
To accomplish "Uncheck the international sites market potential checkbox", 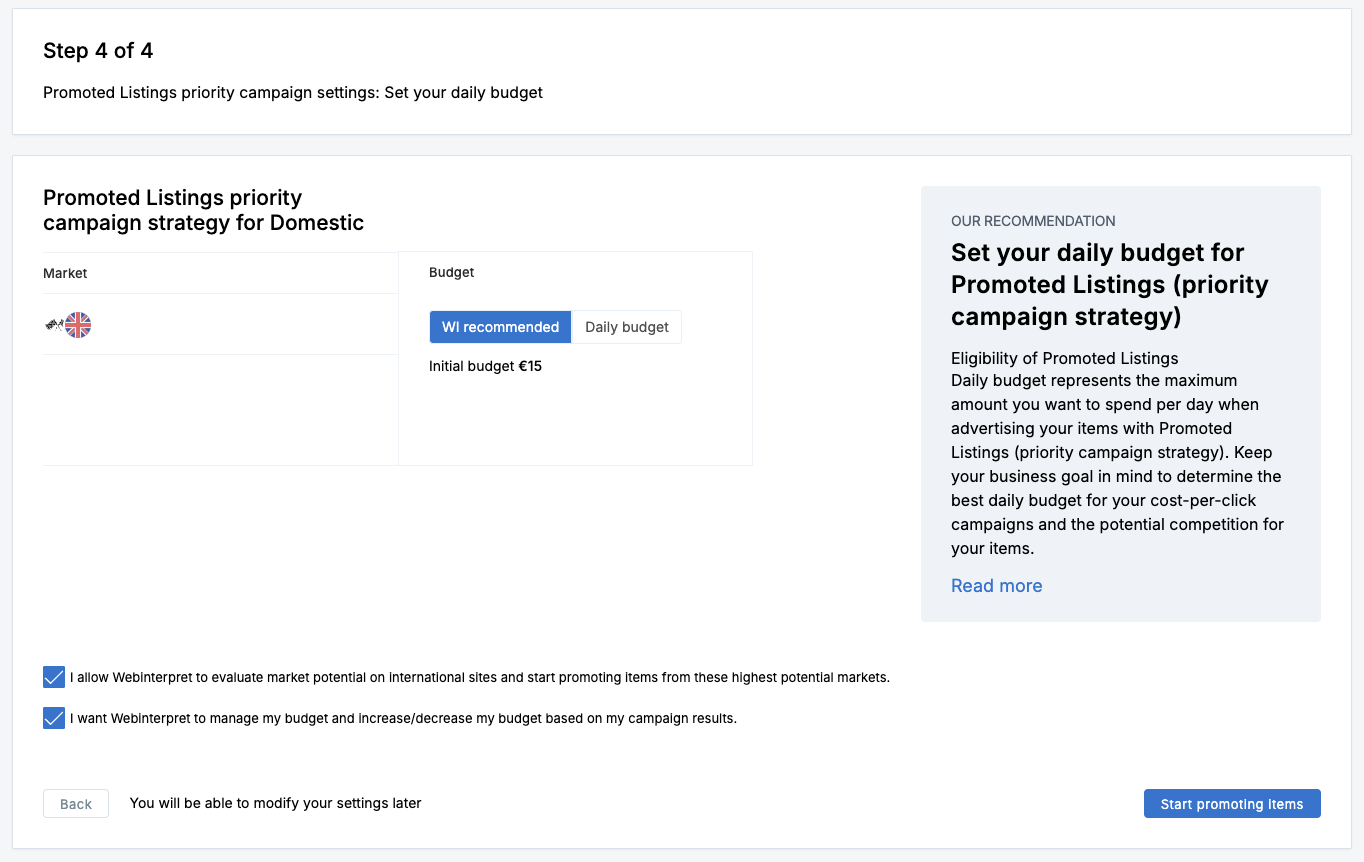I will 54,677.
